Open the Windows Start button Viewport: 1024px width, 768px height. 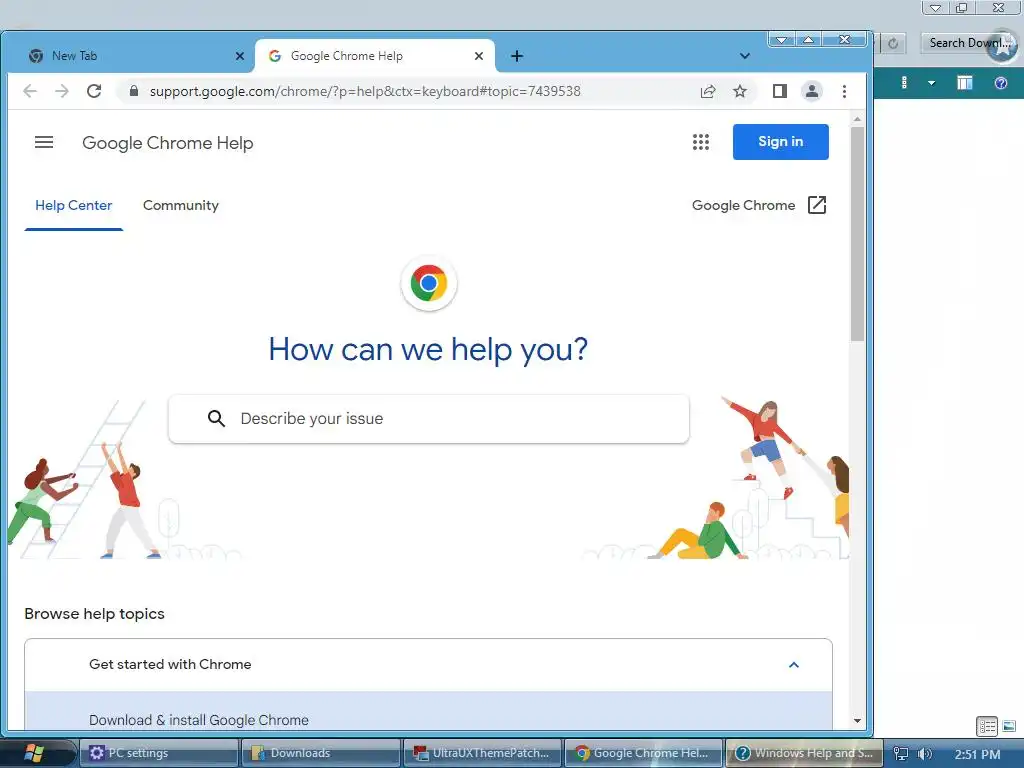pos(34,753)
